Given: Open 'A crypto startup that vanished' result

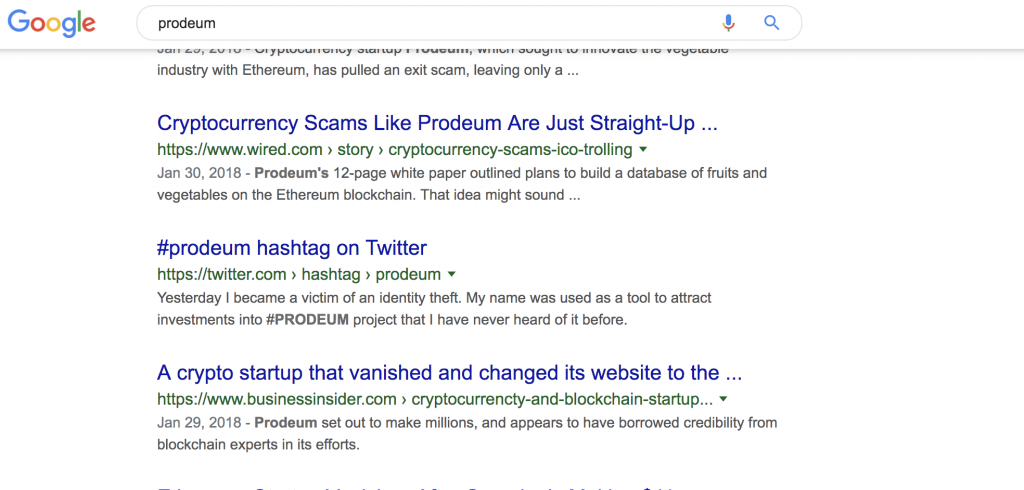Looking at the screenshot, I should pos(450,372).
